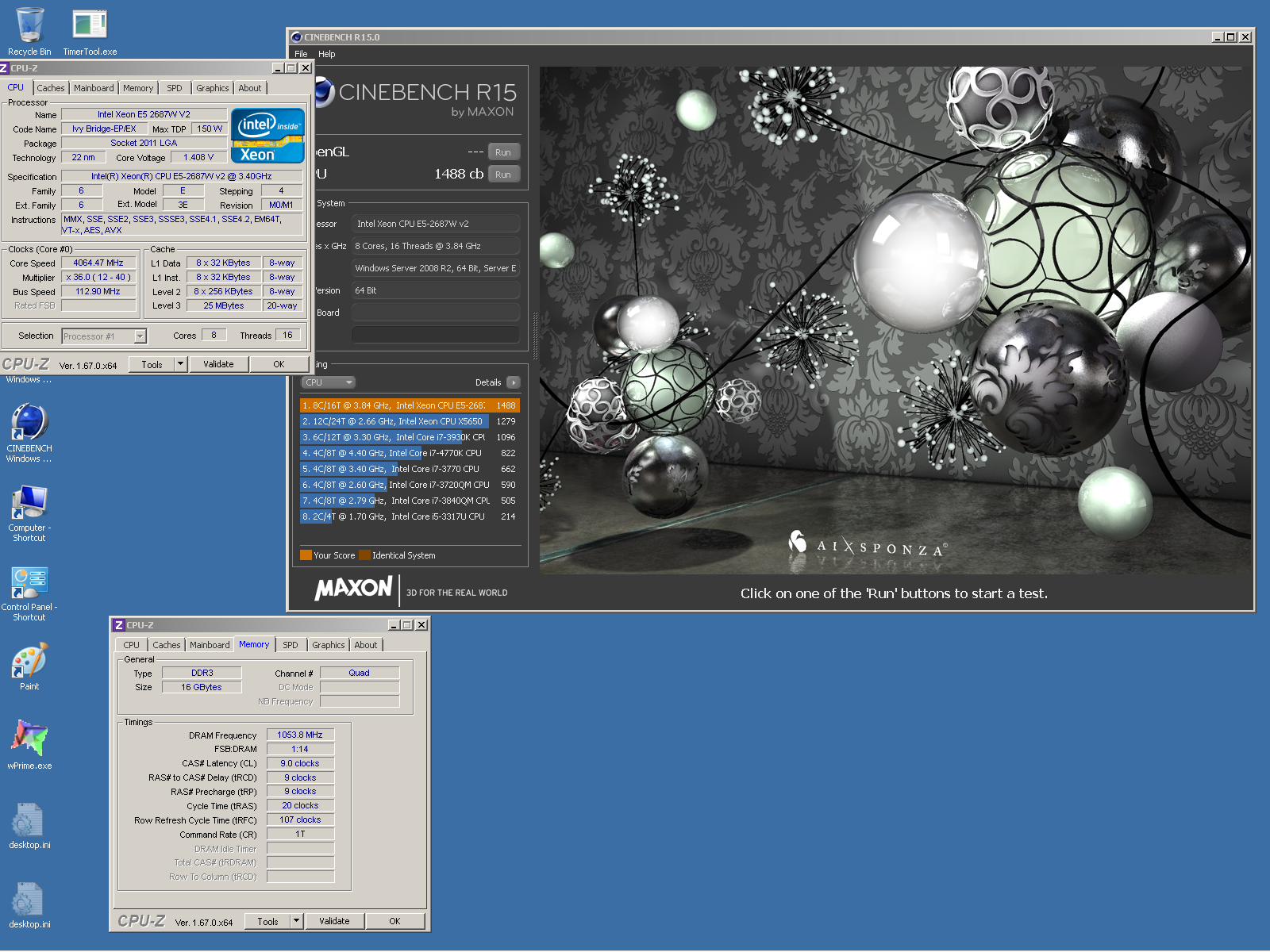Viewport: 1270px width, 952px height.
Task: Click the CAS# Latency value 9.0 clocks
Action: [x=300, y=763]
